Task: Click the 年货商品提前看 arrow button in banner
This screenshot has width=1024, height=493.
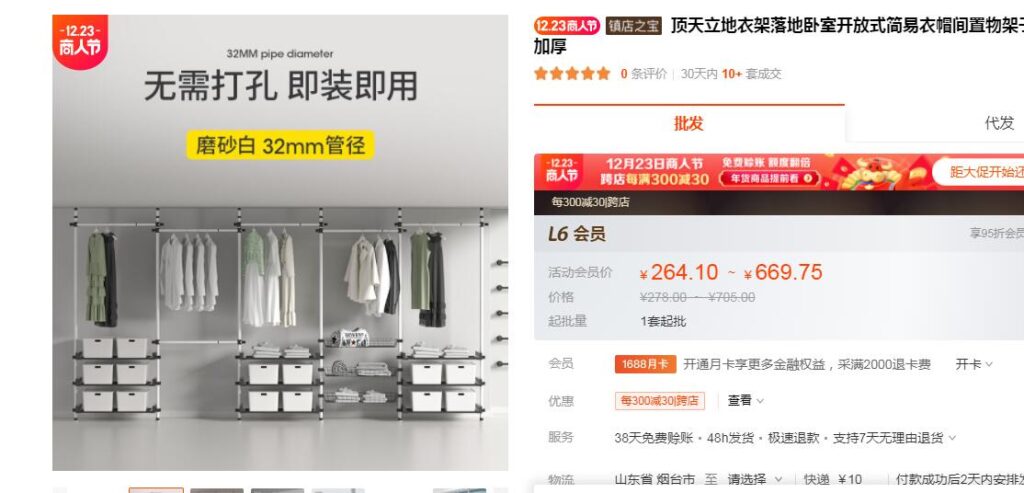Action: (771, 178)
